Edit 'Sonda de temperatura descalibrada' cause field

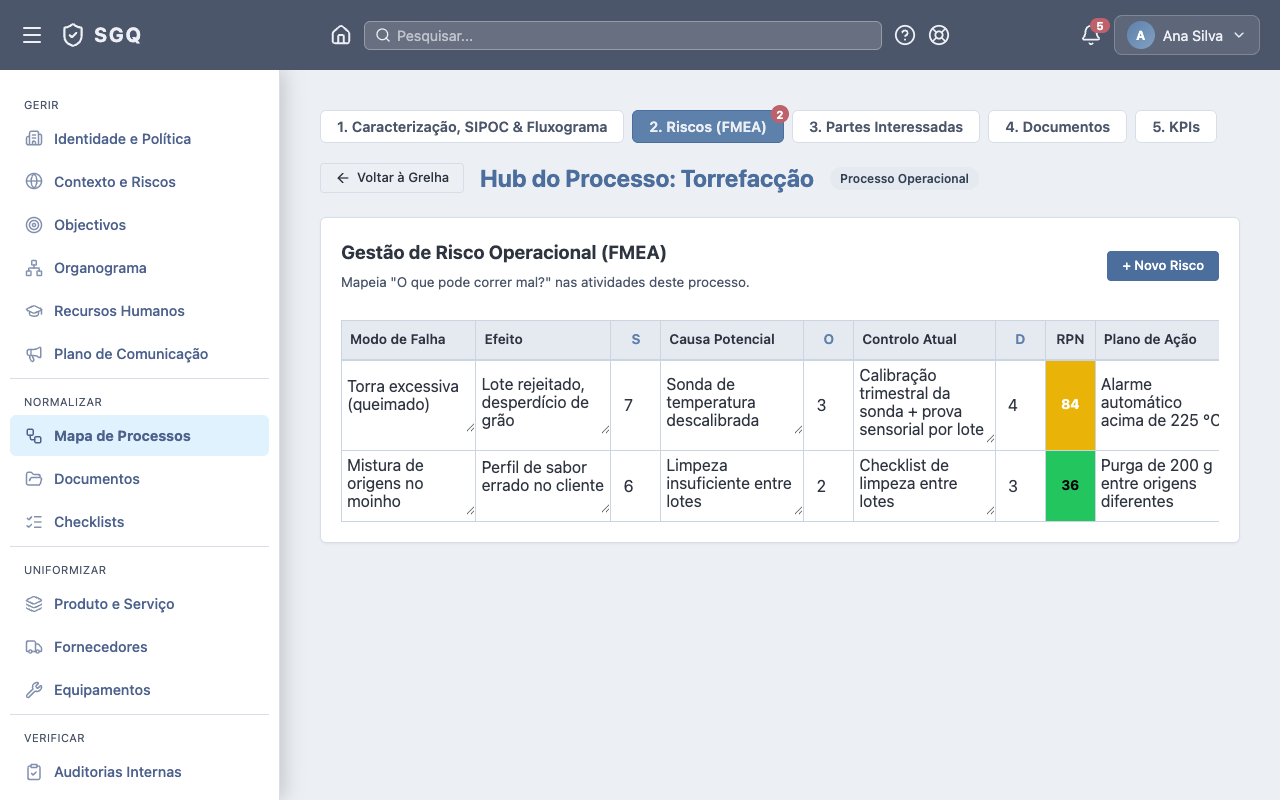pos(732,403)
